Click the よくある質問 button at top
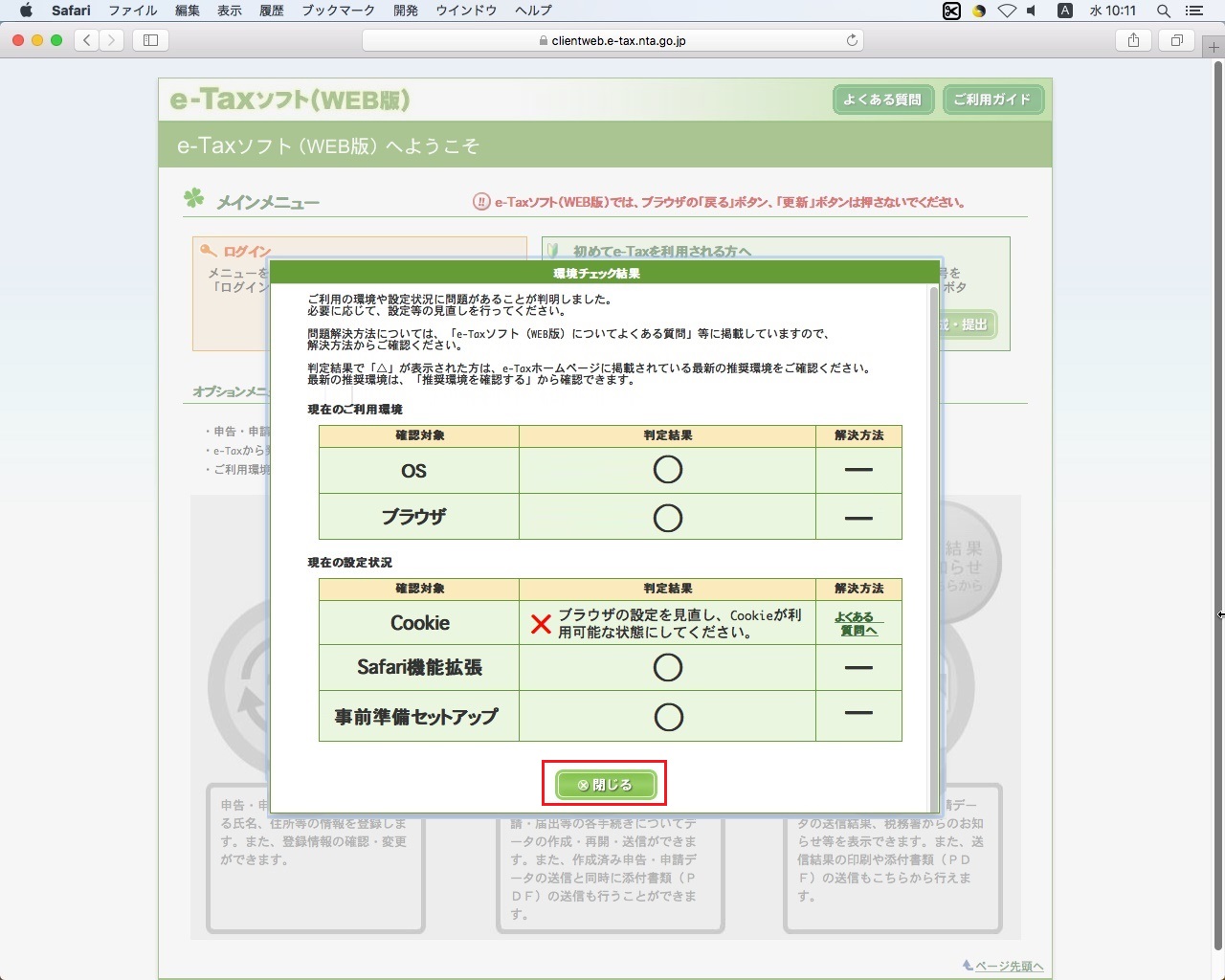 (x=882, y=100)
